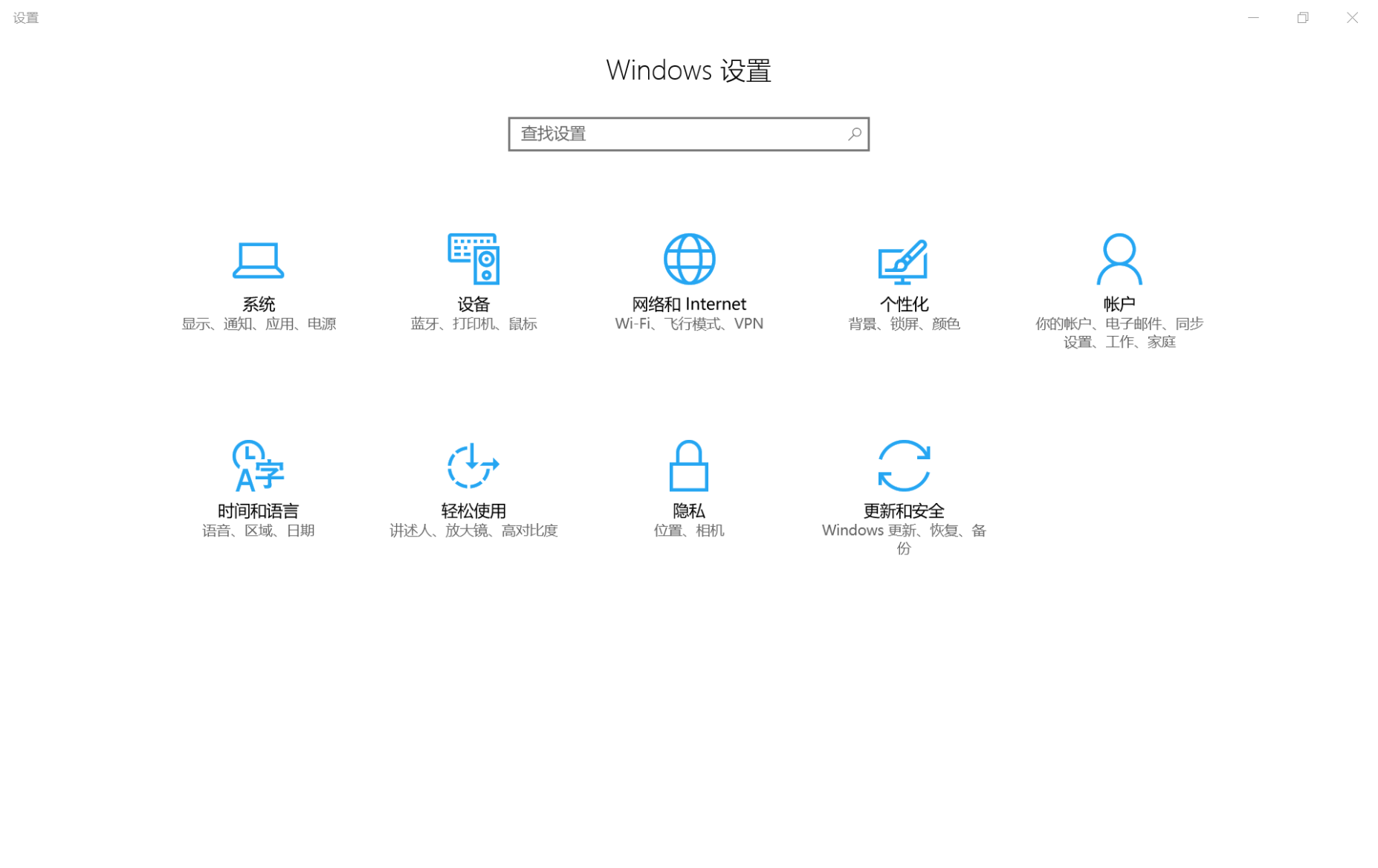1378x868 pixels.
Task: Click the 系统 label
Action: (x=258, y=304)
